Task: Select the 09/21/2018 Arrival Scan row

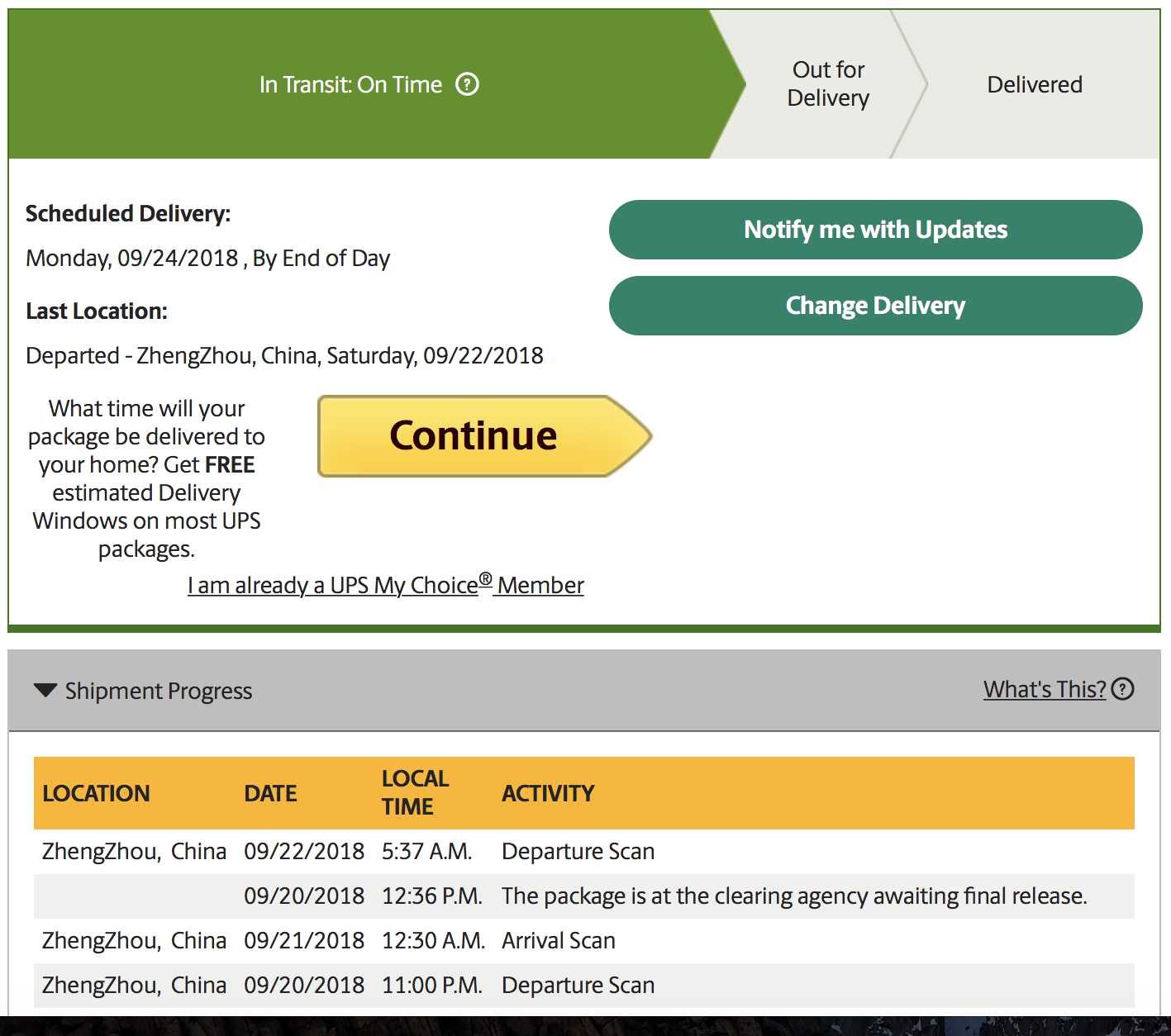Action: (x=584, y=941)
